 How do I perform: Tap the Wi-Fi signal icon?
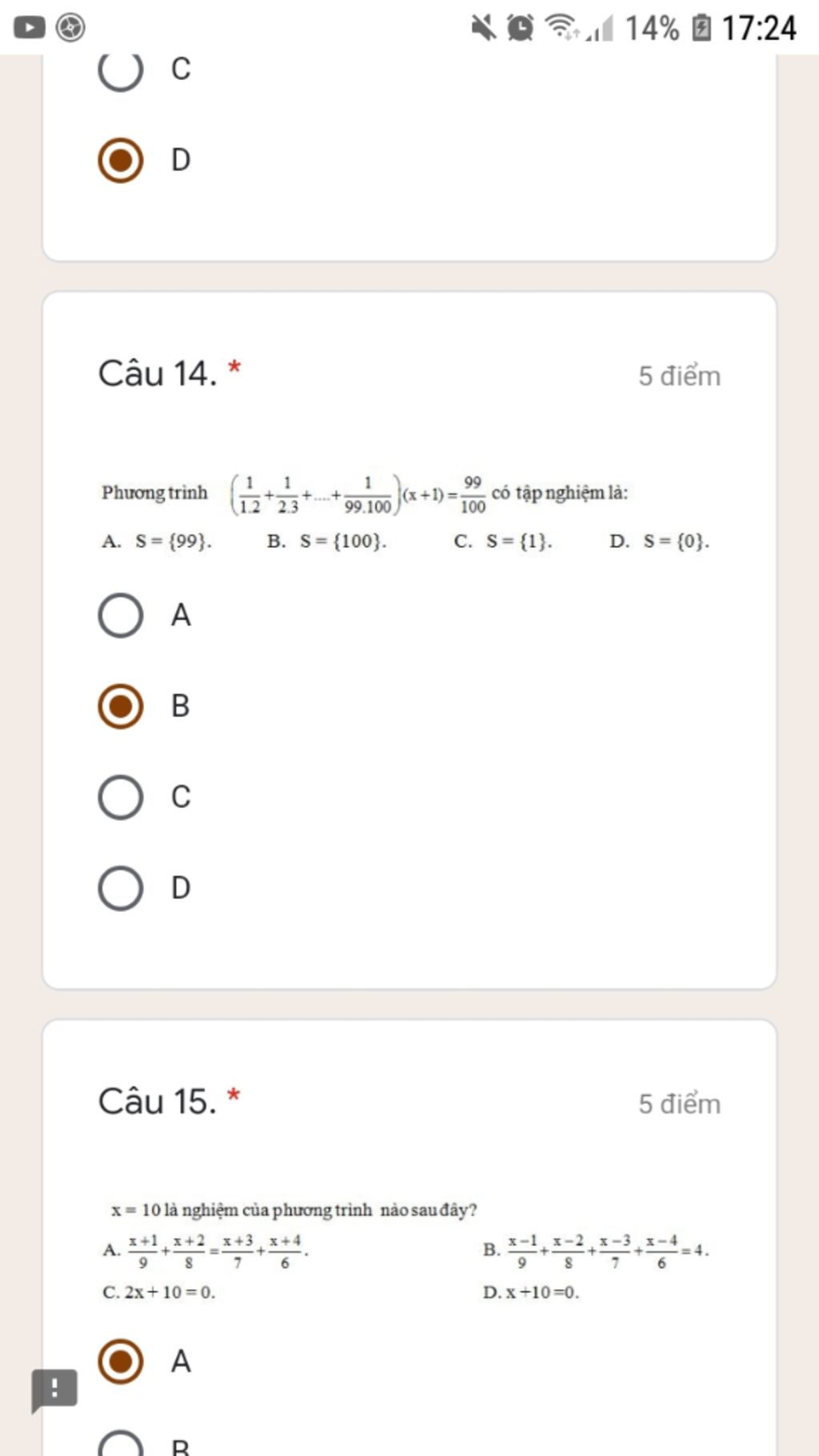tap(561, 27)
